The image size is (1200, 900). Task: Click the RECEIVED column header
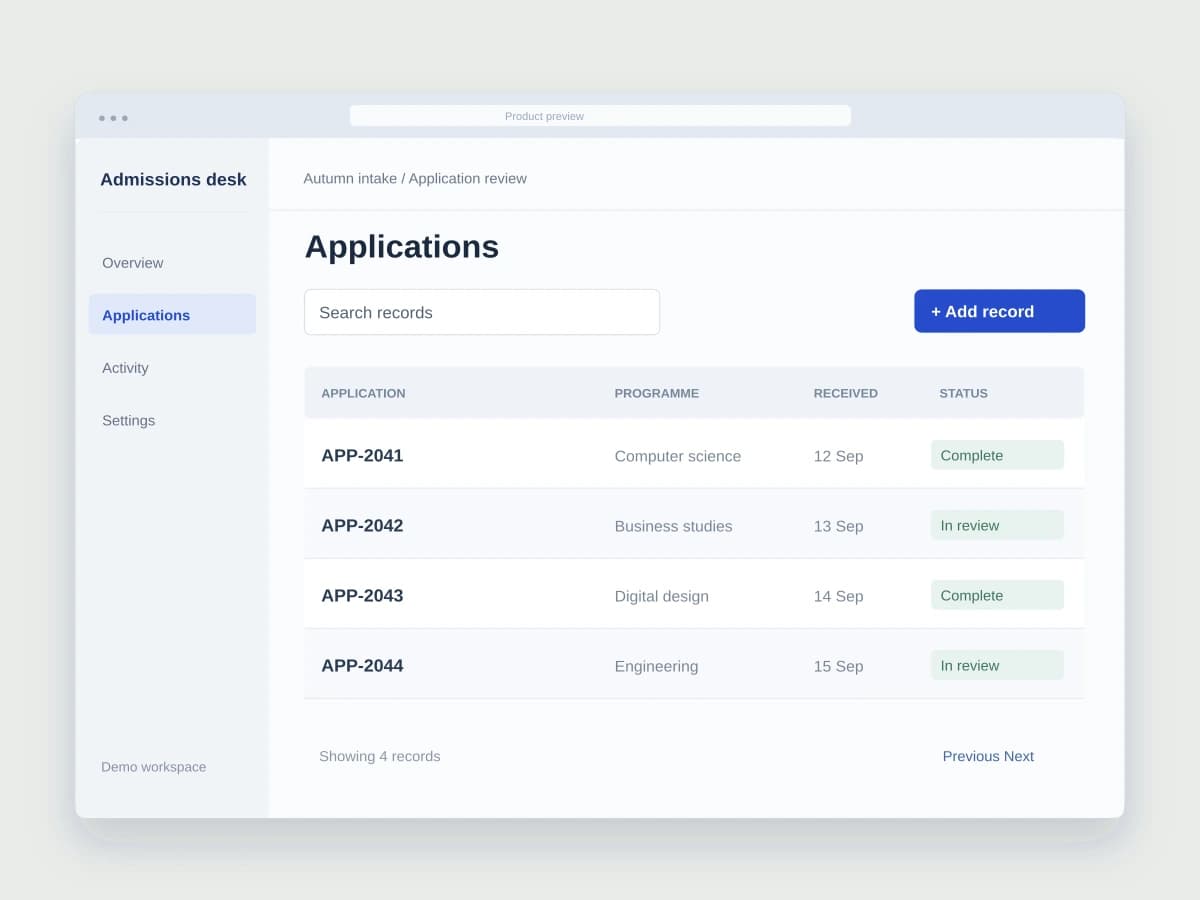click(845, 393)
